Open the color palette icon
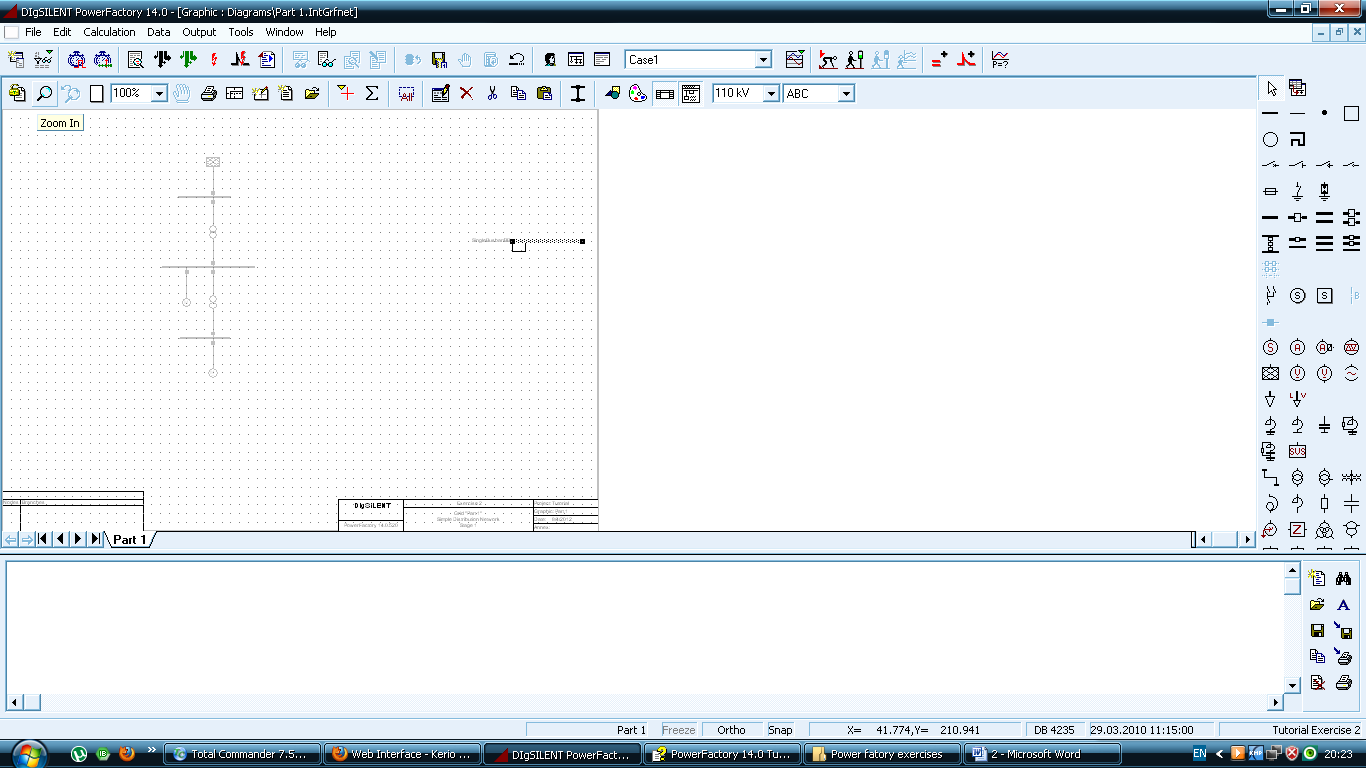The image size is (1366, 768). point(638,93)
